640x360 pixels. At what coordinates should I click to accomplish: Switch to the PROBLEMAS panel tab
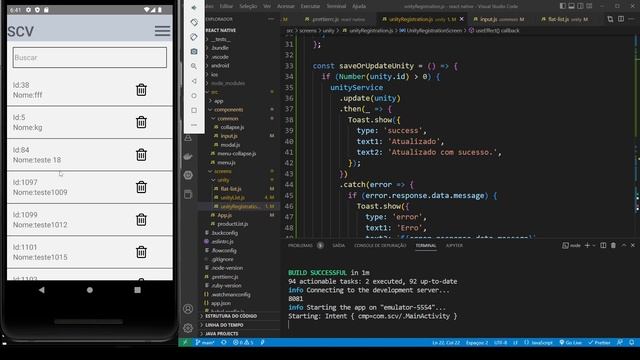300,245
